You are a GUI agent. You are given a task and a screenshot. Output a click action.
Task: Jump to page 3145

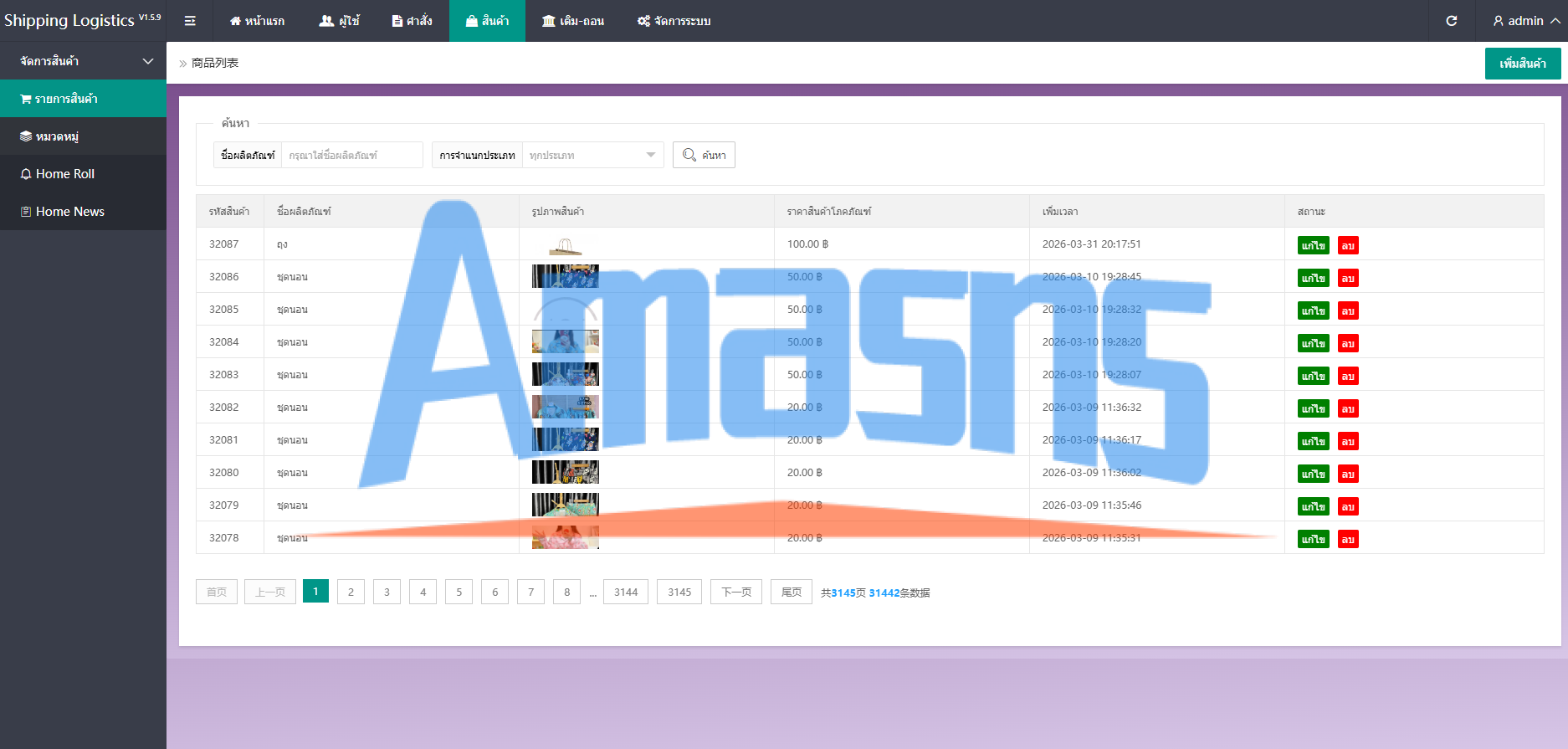pos(679,592)
